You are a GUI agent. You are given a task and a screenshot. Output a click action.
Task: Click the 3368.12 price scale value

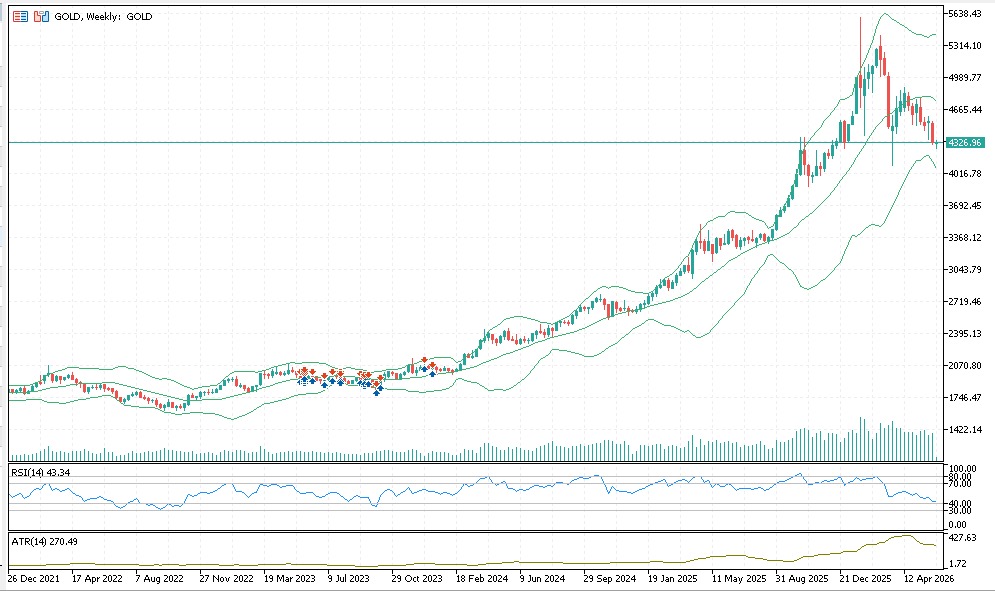pos(966,237)
